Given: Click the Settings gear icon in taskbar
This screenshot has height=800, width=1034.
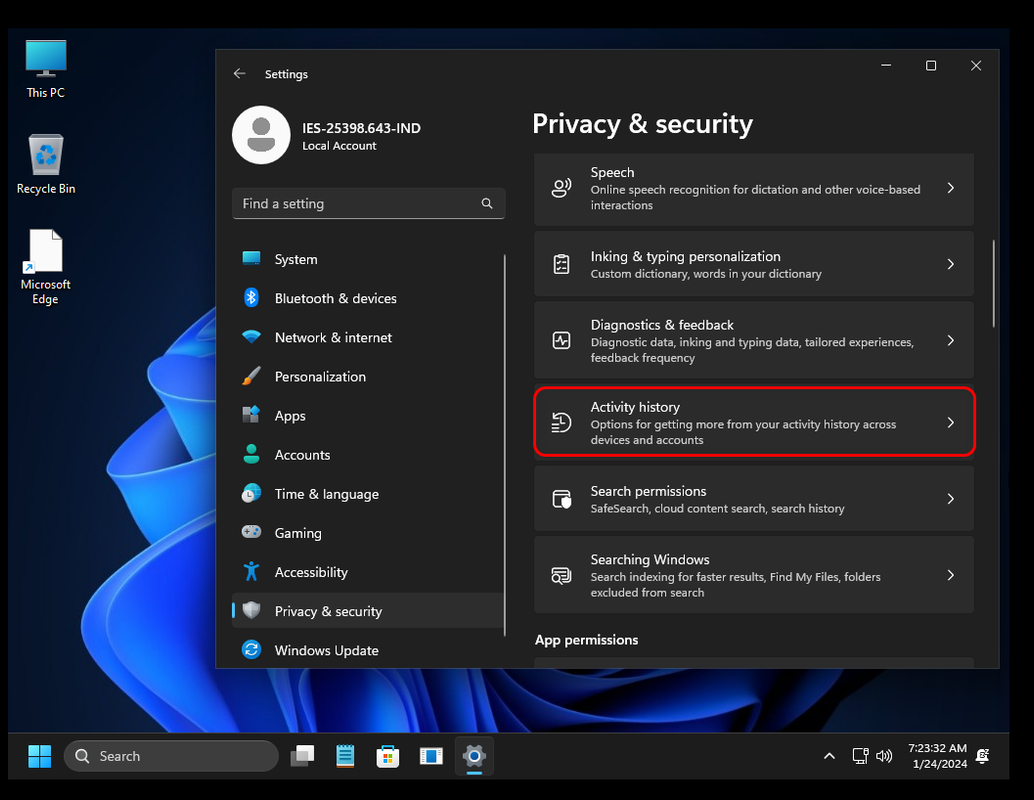Looking at the screenshot, I should click(x=474, y=756).
